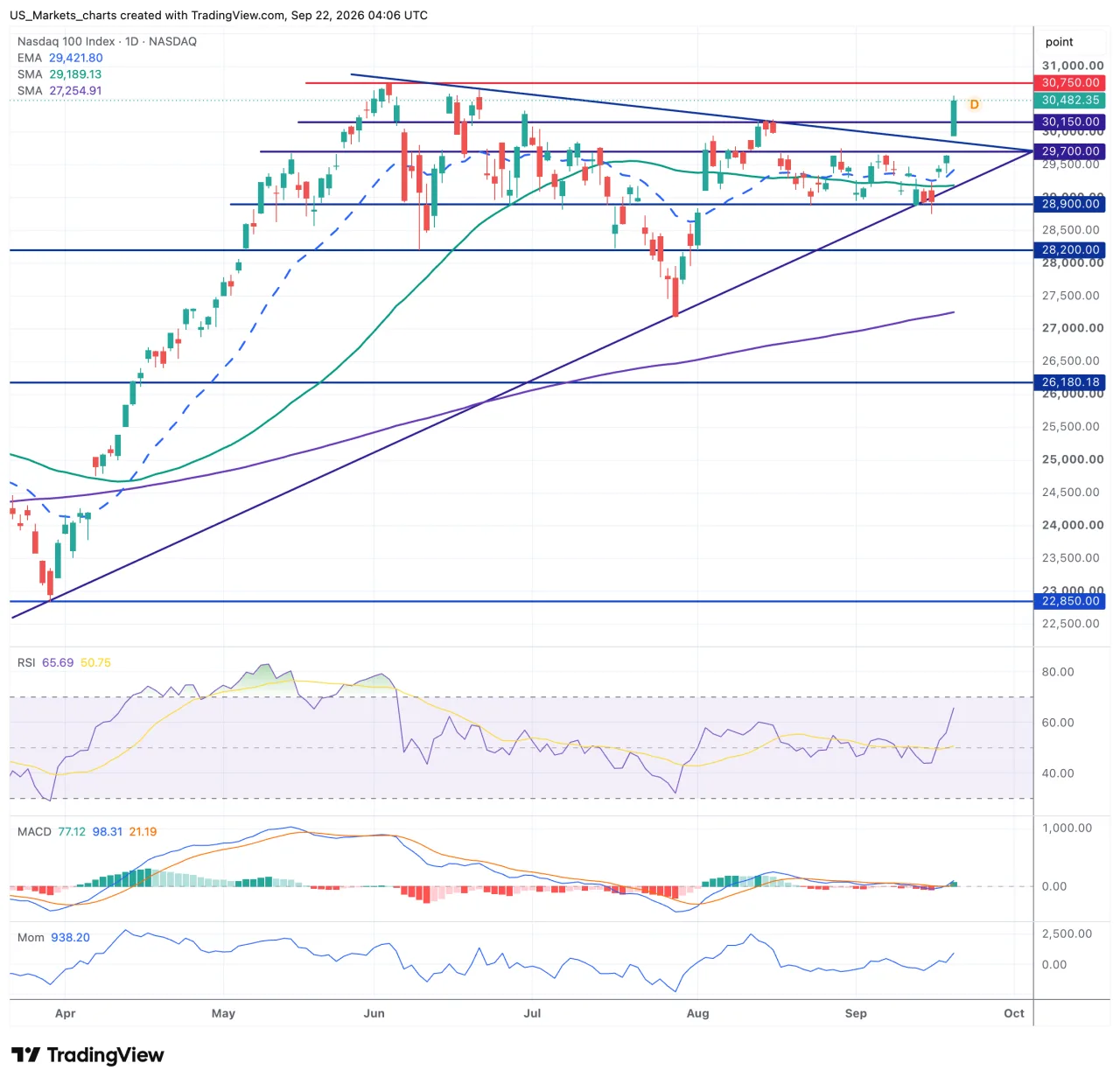Click the Sep label on the time axis

856,1014
